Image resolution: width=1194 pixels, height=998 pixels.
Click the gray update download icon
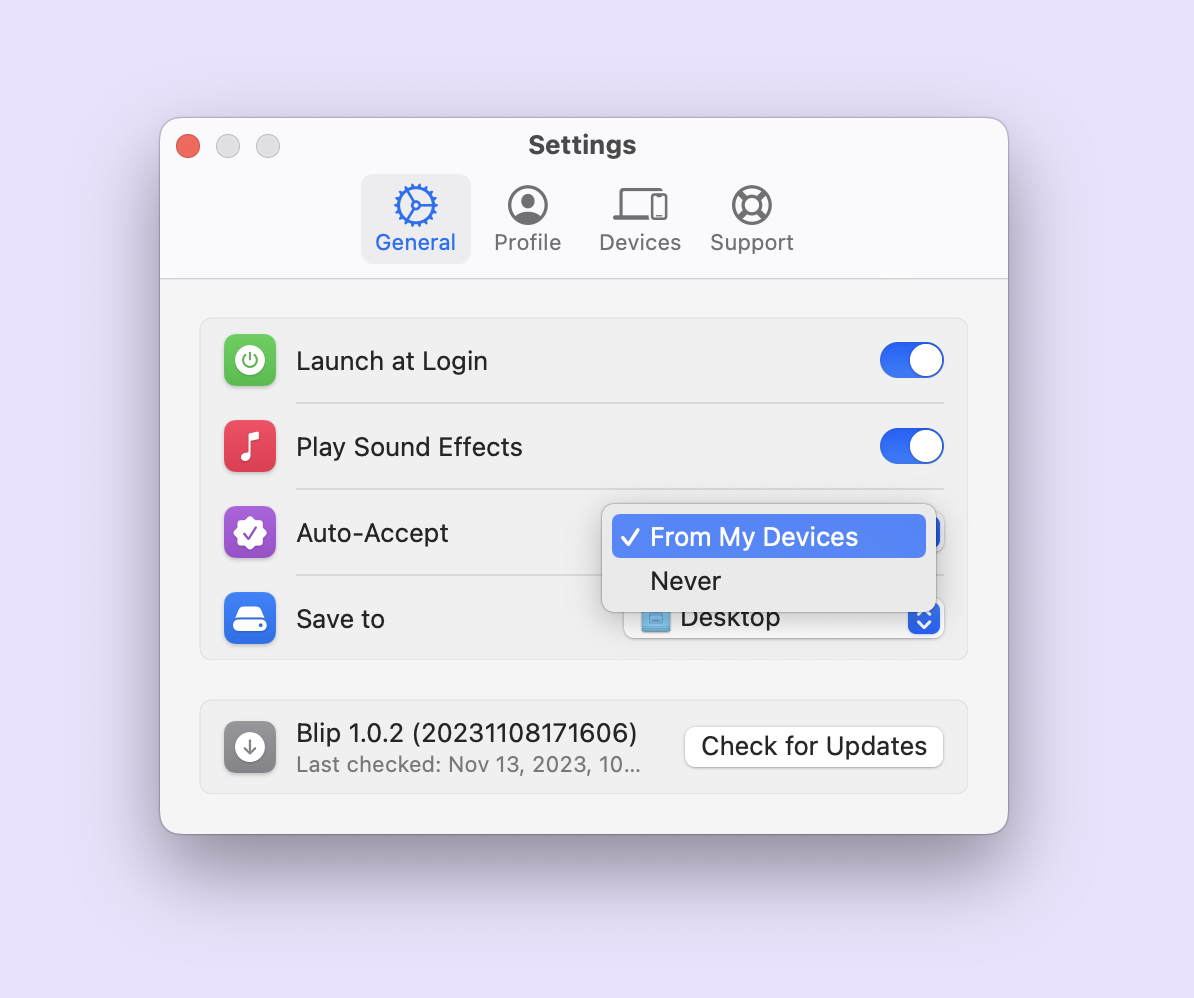(x=249, y=747)
